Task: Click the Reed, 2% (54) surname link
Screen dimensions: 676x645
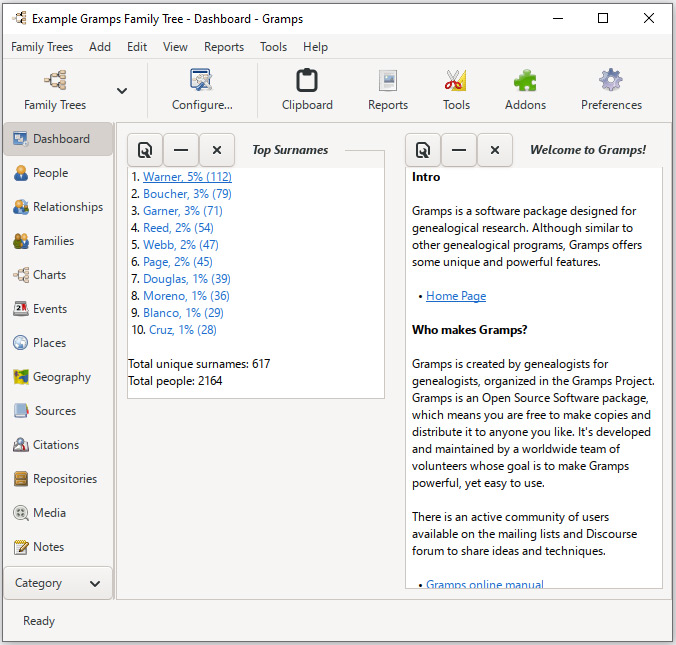Action: coord(178,228)
